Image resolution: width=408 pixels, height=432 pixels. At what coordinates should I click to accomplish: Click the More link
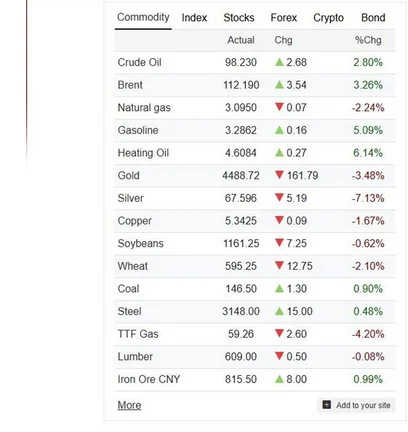click(x=129, y=405)
